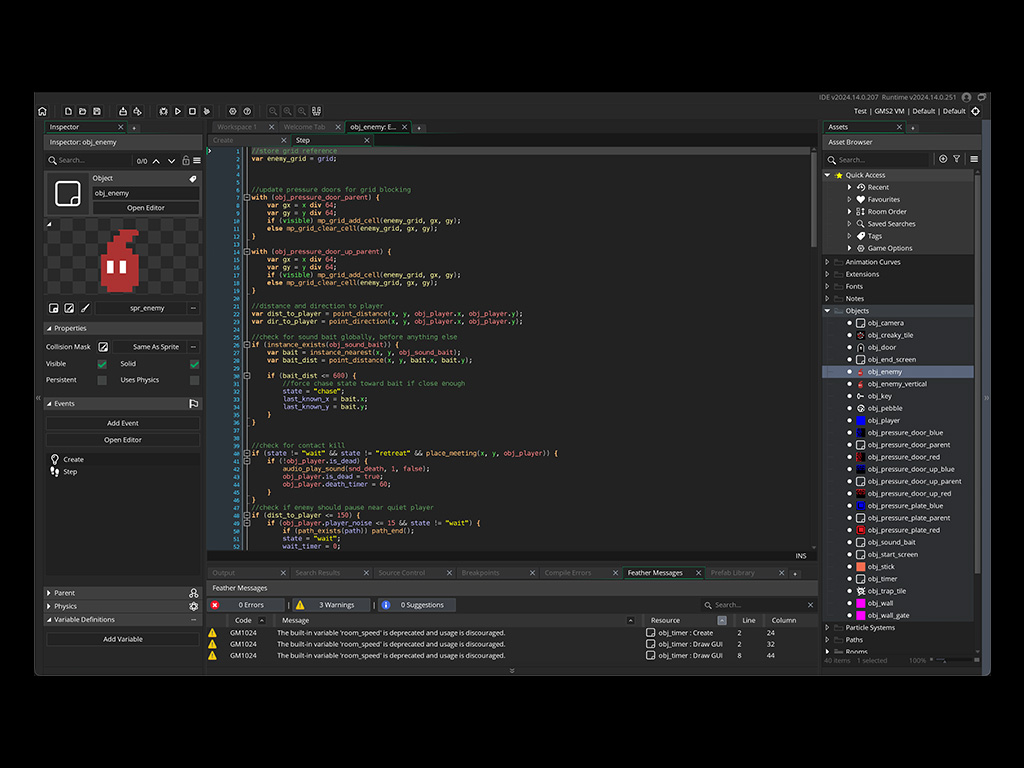Run the game with the play icon
The width and height of the screenshot is (1024, 768).
tap(178, 111)
